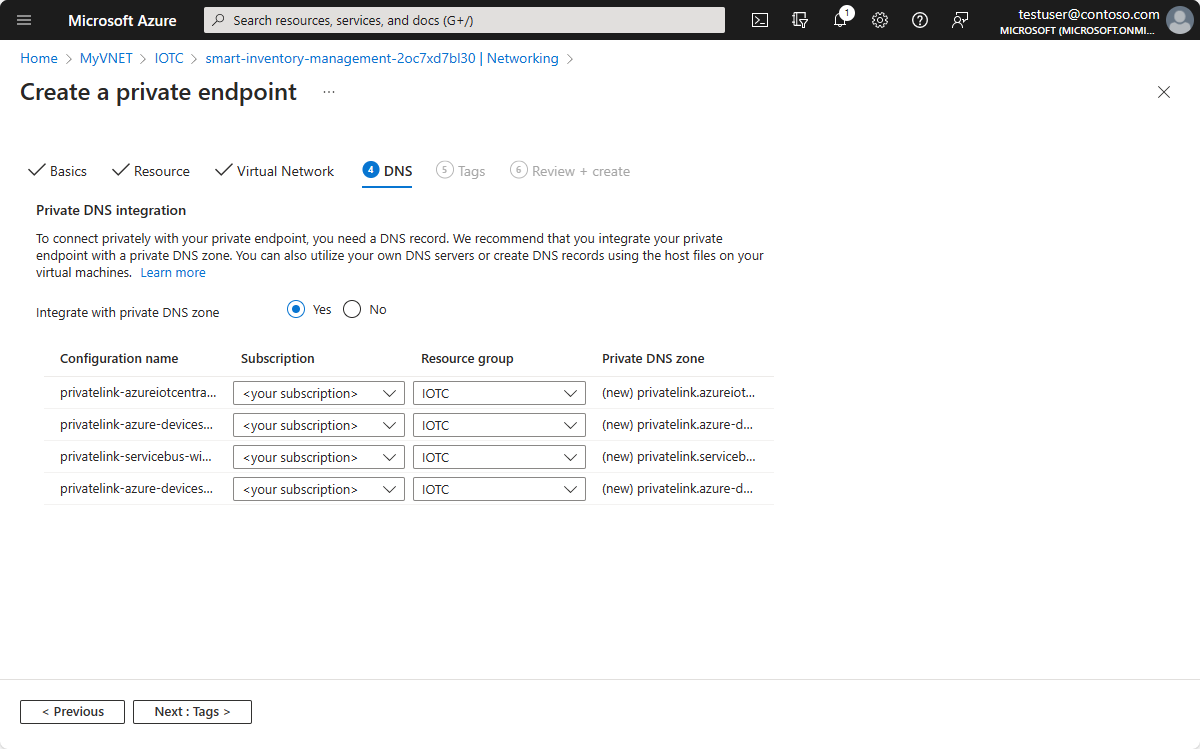Expand the last row's resource group selector
1200x749 pixels.
pyautogui.click(x=498, y=489)
